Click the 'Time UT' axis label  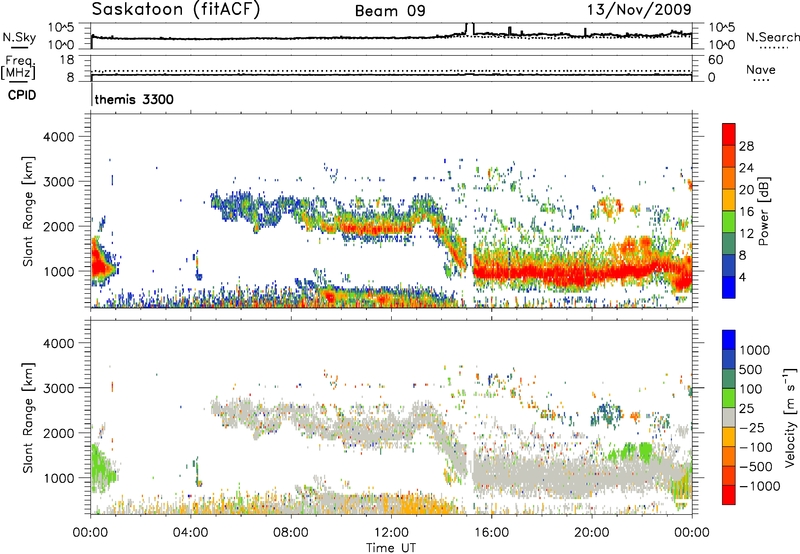[391, 548]
